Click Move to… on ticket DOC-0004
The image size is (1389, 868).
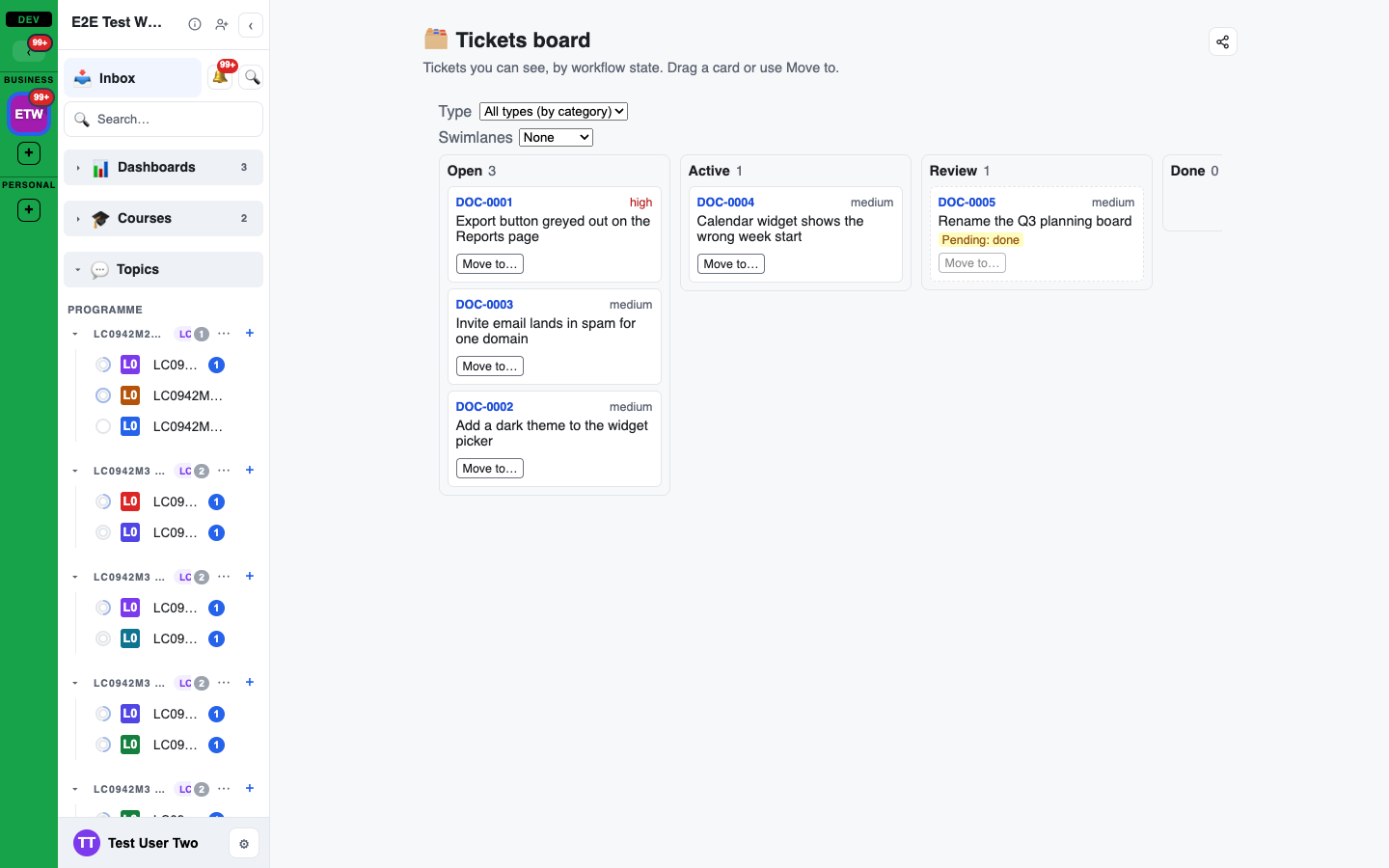pos(731,264)
